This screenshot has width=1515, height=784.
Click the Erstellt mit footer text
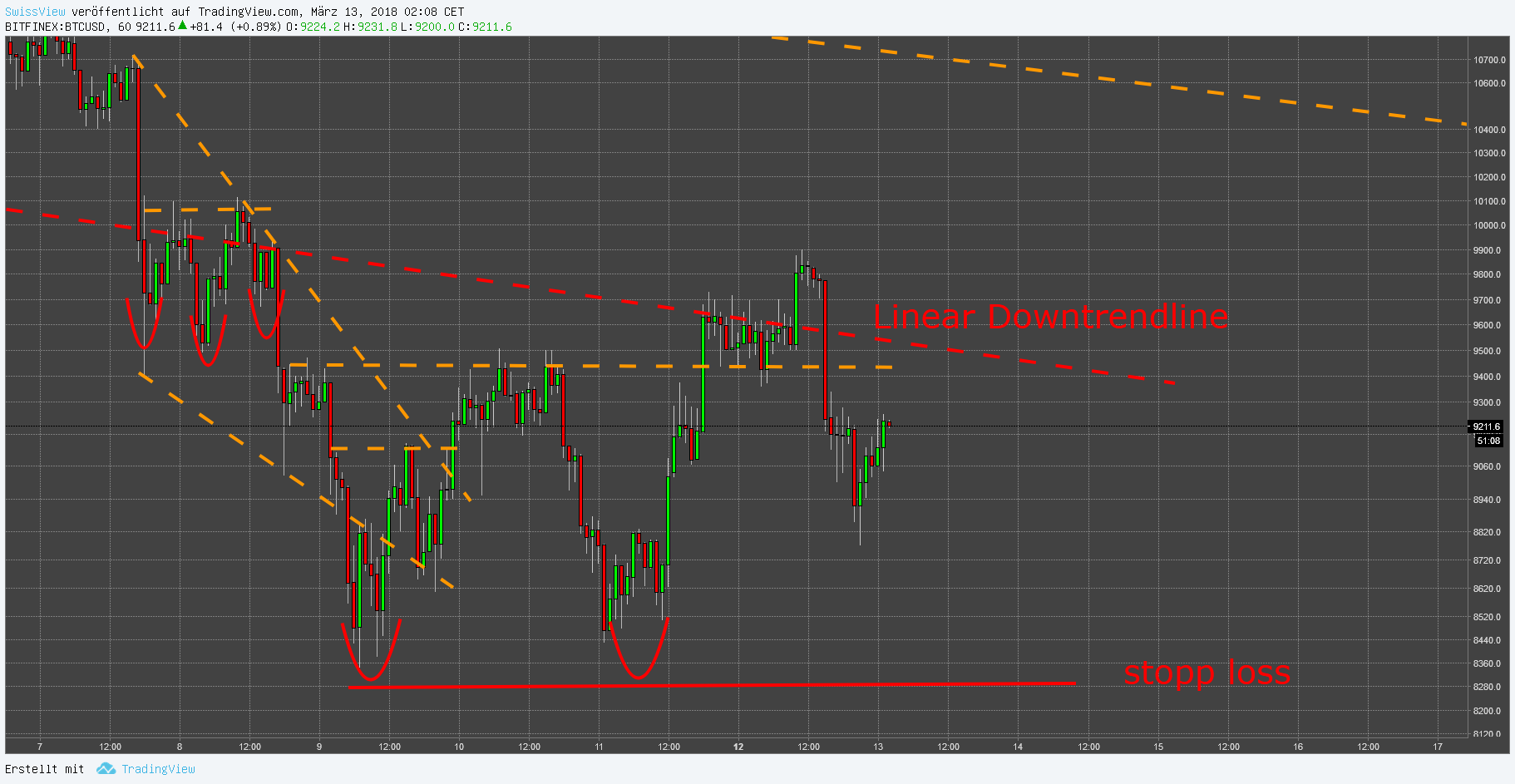coord(45,769)
